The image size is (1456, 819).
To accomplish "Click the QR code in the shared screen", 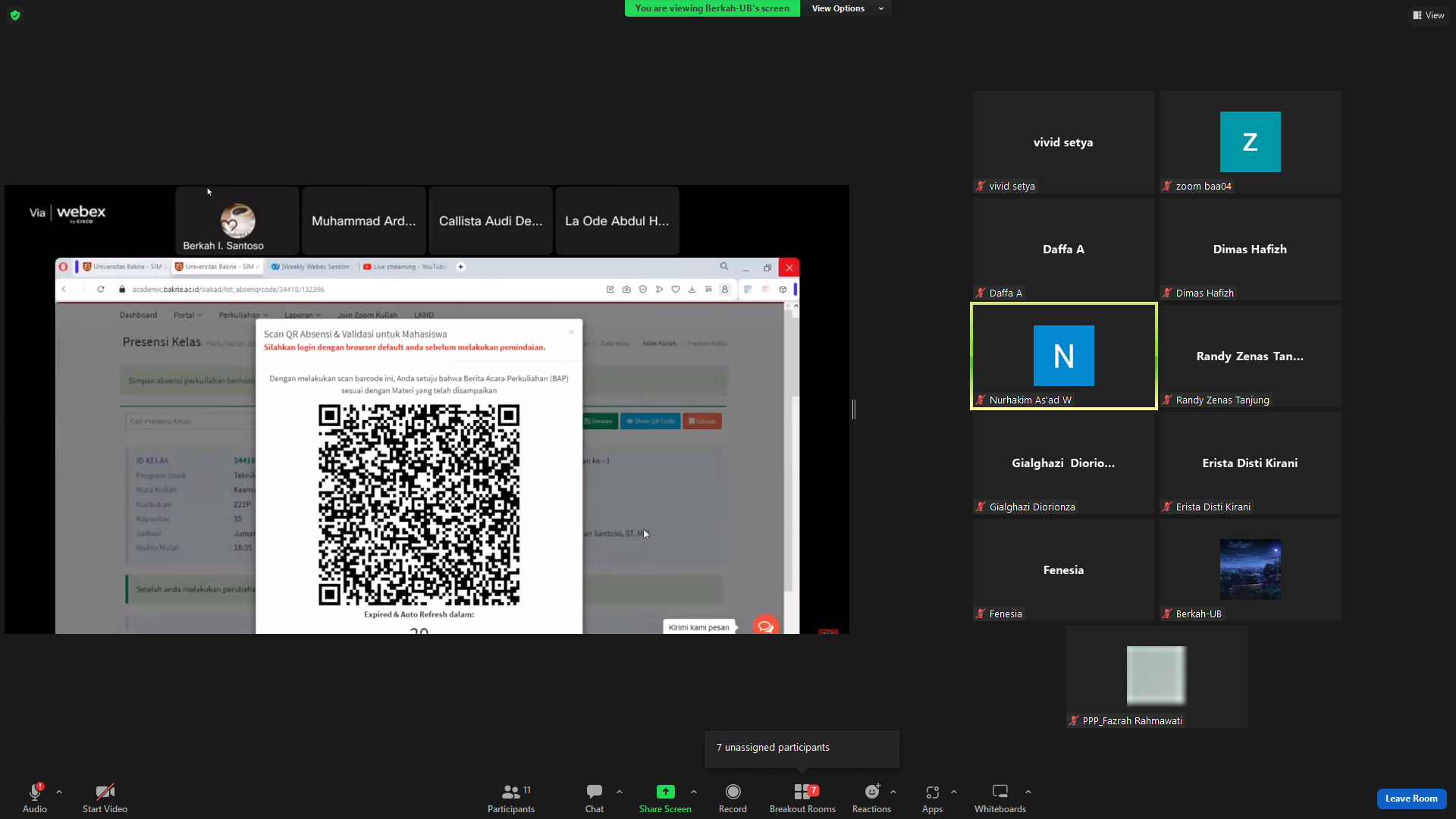I will click(419, 505).
